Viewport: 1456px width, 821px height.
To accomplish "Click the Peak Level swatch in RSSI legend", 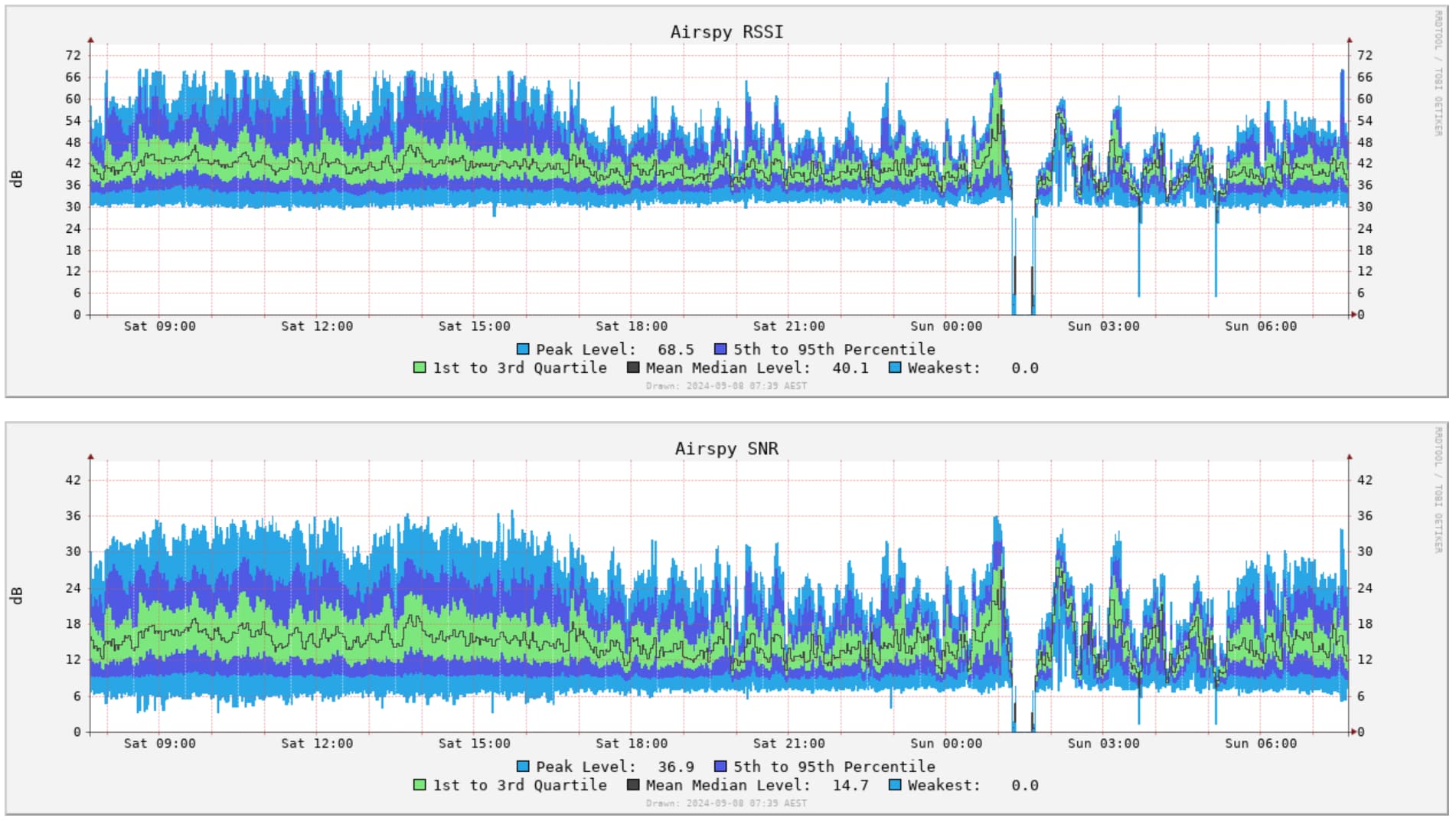I will [x=523, y=349].
